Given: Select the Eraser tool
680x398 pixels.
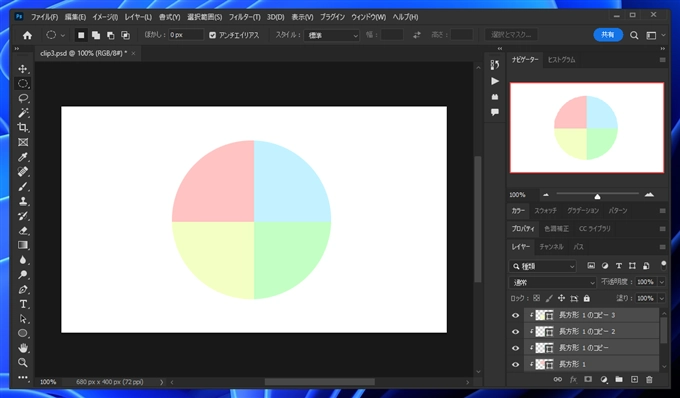Looking at the screenshot, I should point(23,231).
